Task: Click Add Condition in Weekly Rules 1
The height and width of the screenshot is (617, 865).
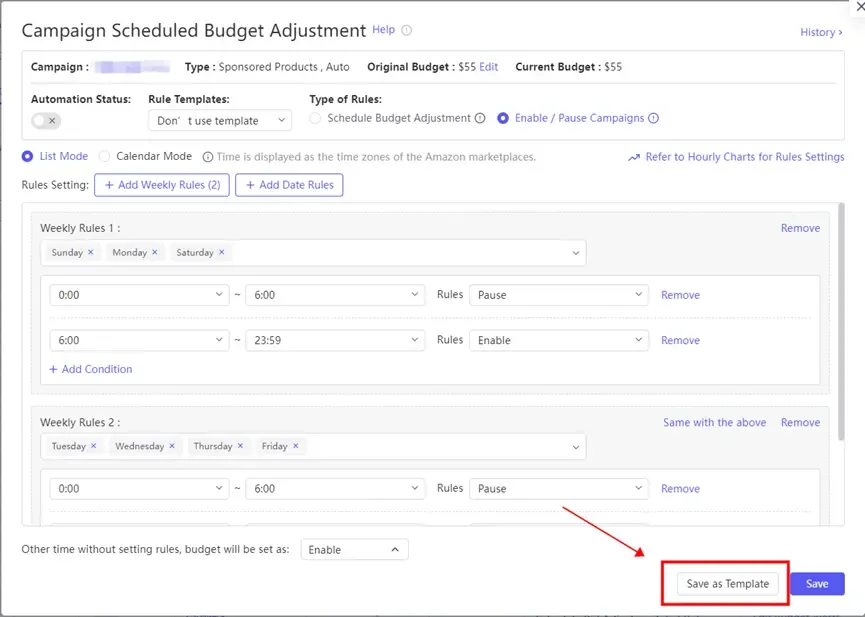Action: (91, 369)
